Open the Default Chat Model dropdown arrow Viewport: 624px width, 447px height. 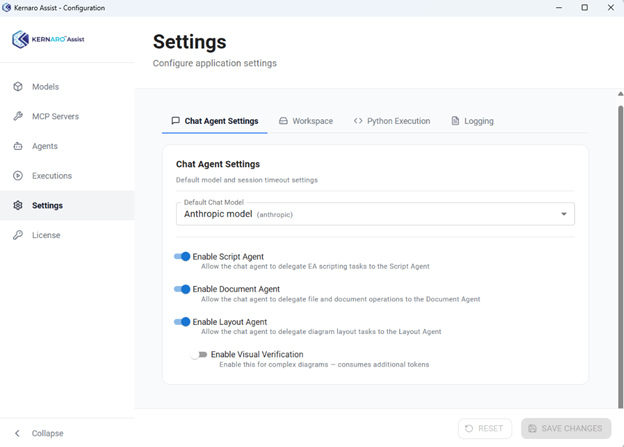[564, 214]
